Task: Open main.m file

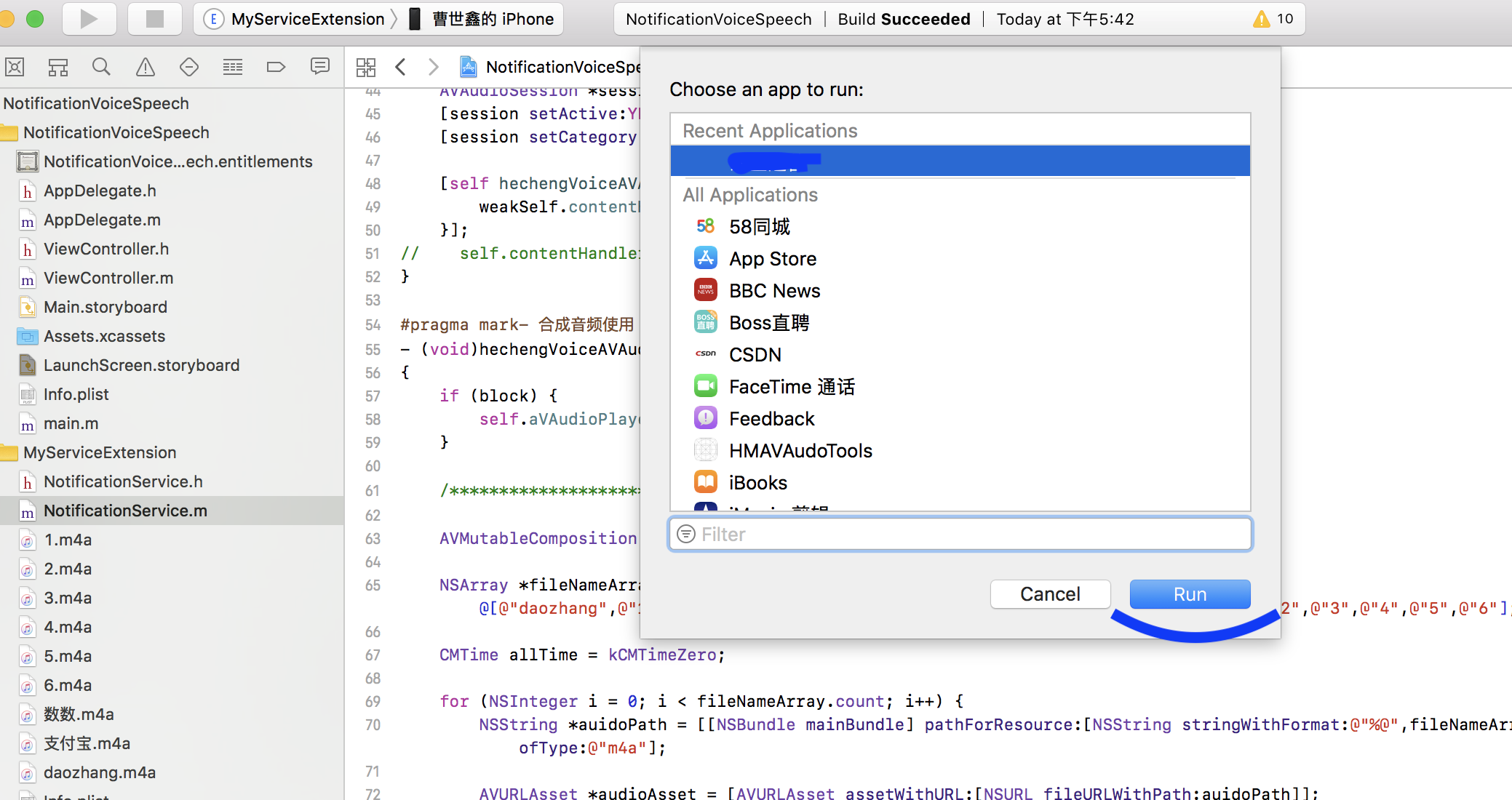Action: [71, 423]
